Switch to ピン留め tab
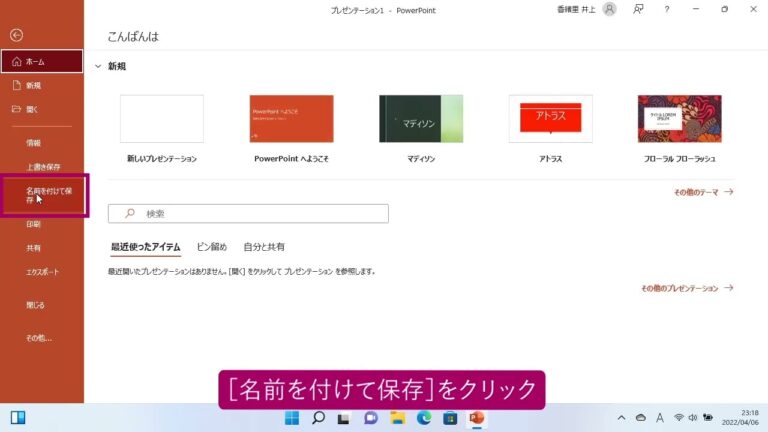 [x=212, y=247]
